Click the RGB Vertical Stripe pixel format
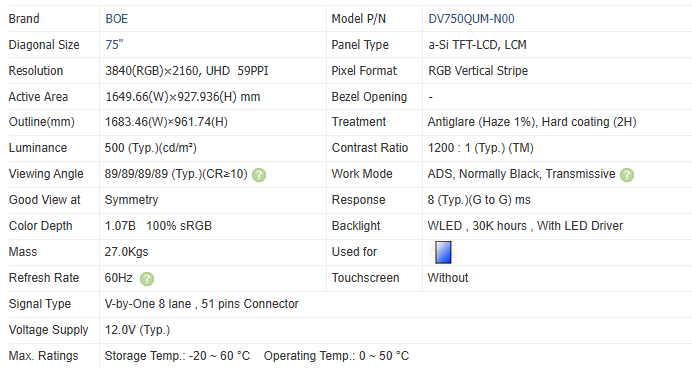This screenshot has height=368, width=692. (x=478, y=71)
